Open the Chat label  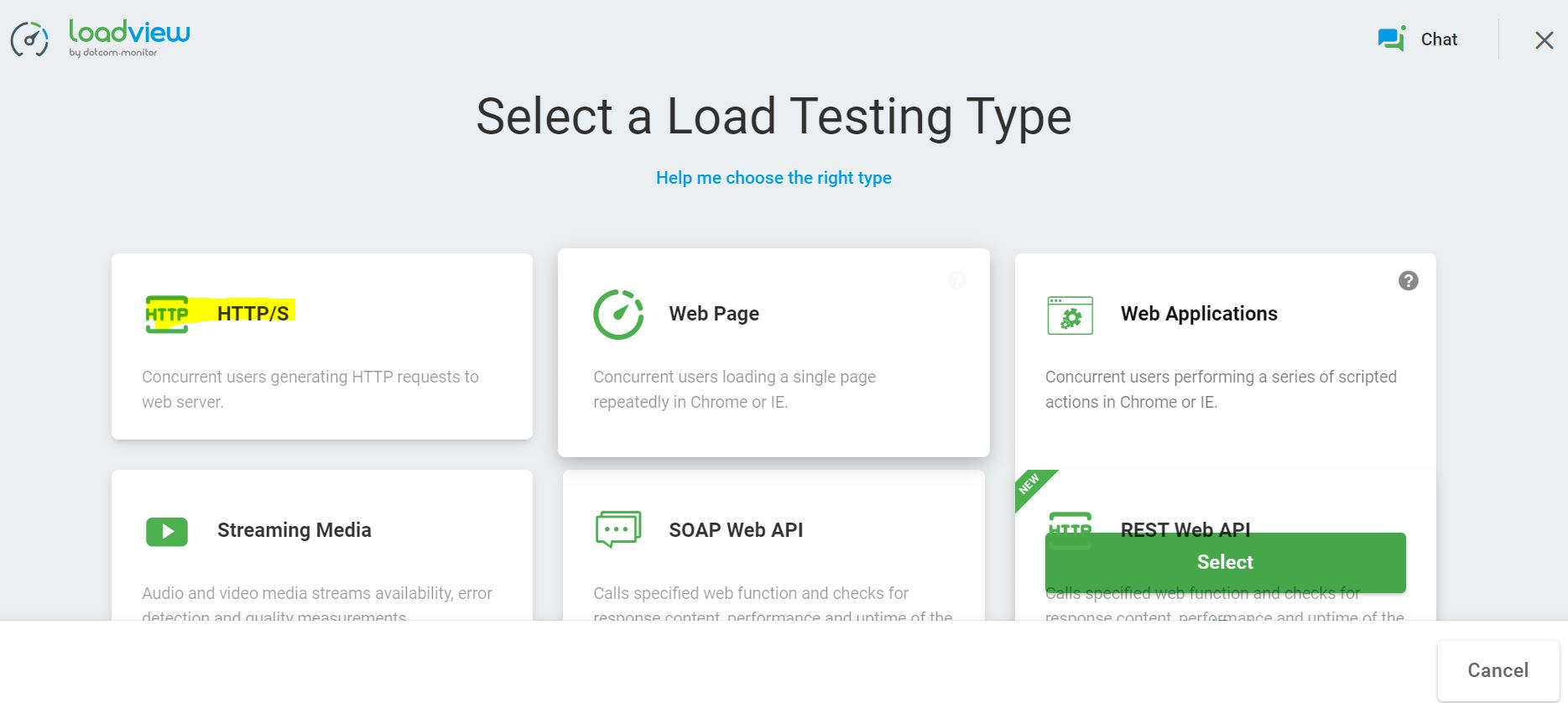coord(1439,39)
